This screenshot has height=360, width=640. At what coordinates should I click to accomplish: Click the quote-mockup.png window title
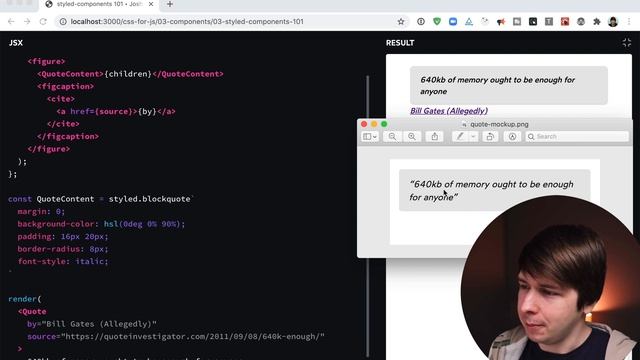pyautogui.click(x=499, y=124)
